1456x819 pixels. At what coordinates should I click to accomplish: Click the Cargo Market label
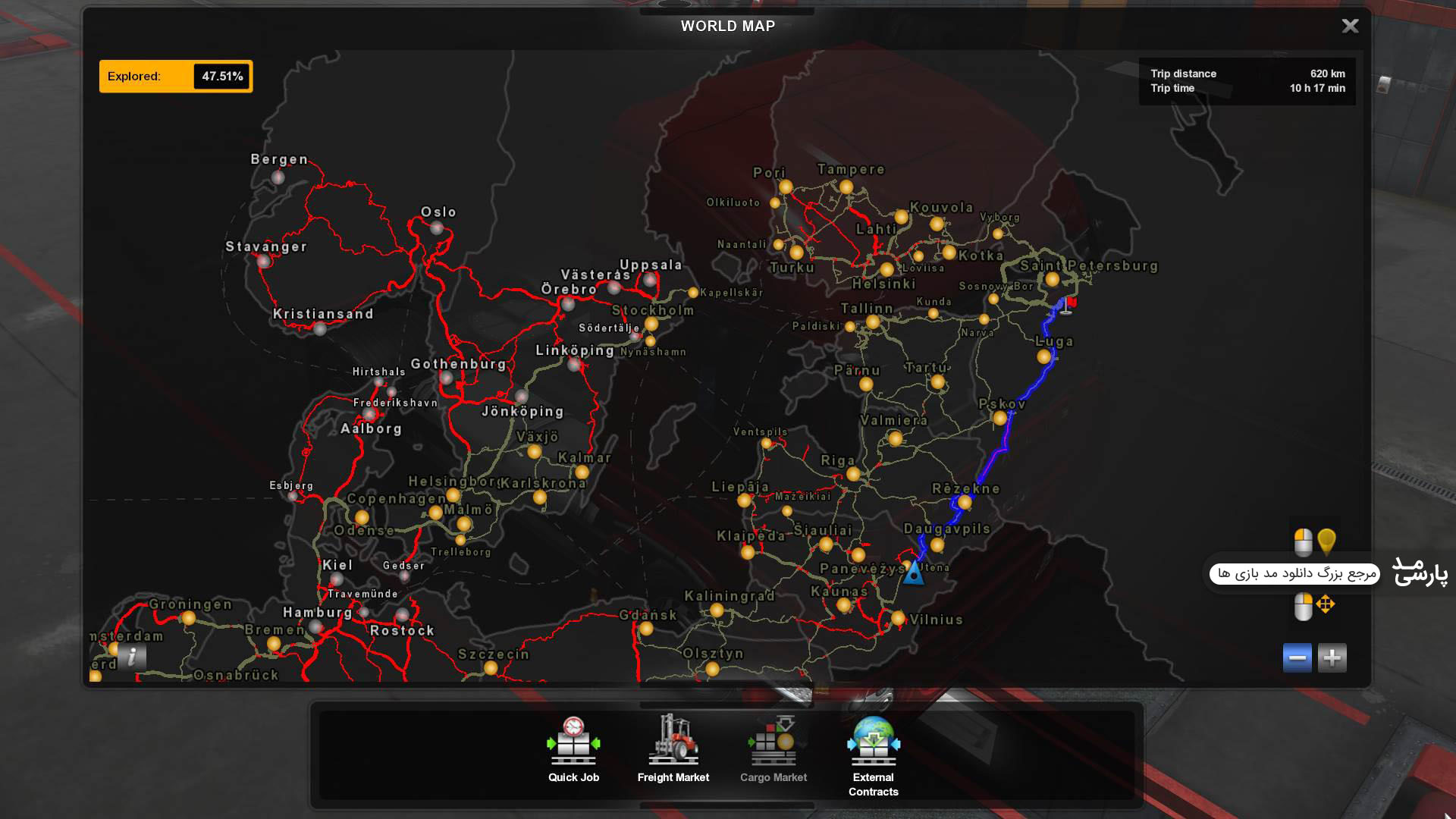[x=773, y=777]
